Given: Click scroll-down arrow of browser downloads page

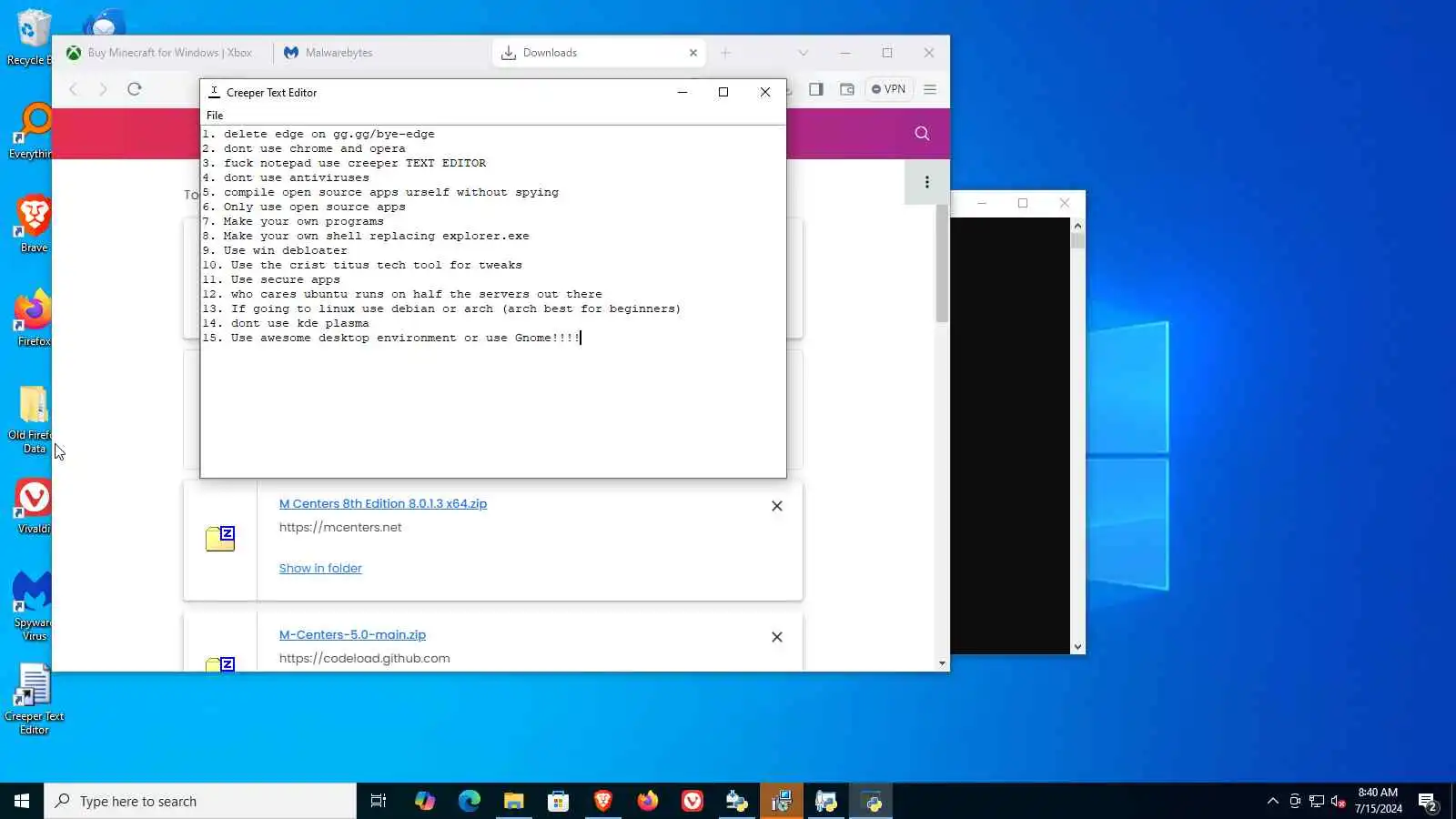Looking at the screenshot, I should [x=942, y=663].
